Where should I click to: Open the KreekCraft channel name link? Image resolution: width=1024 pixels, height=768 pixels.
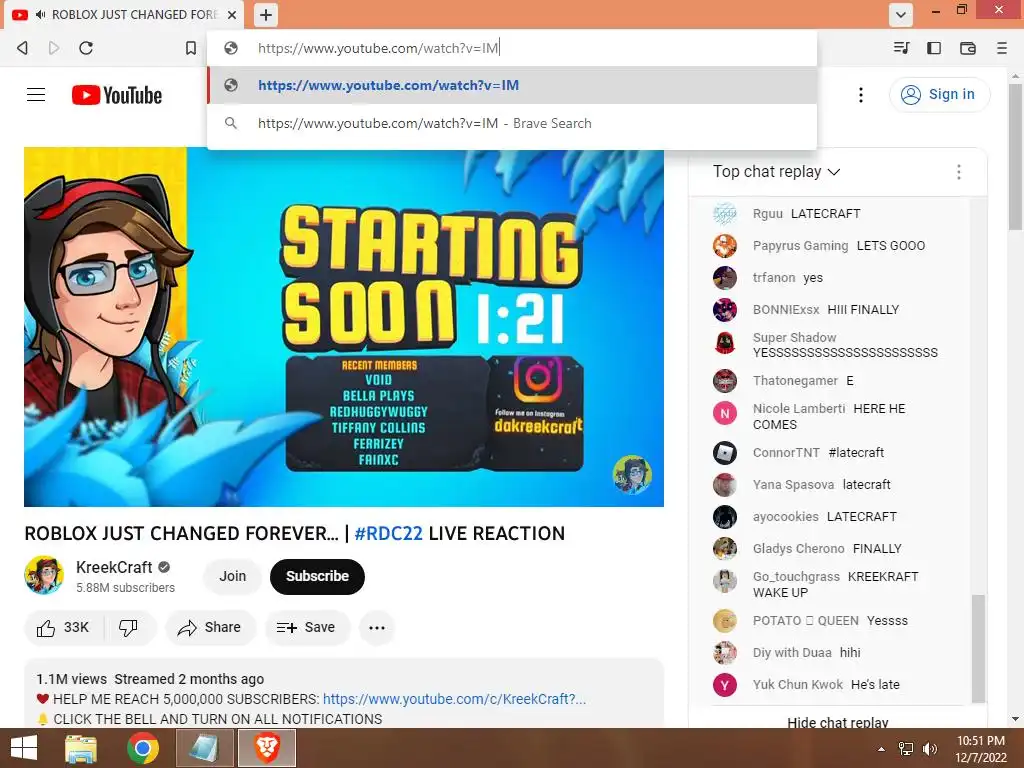[x=114, y=567]
